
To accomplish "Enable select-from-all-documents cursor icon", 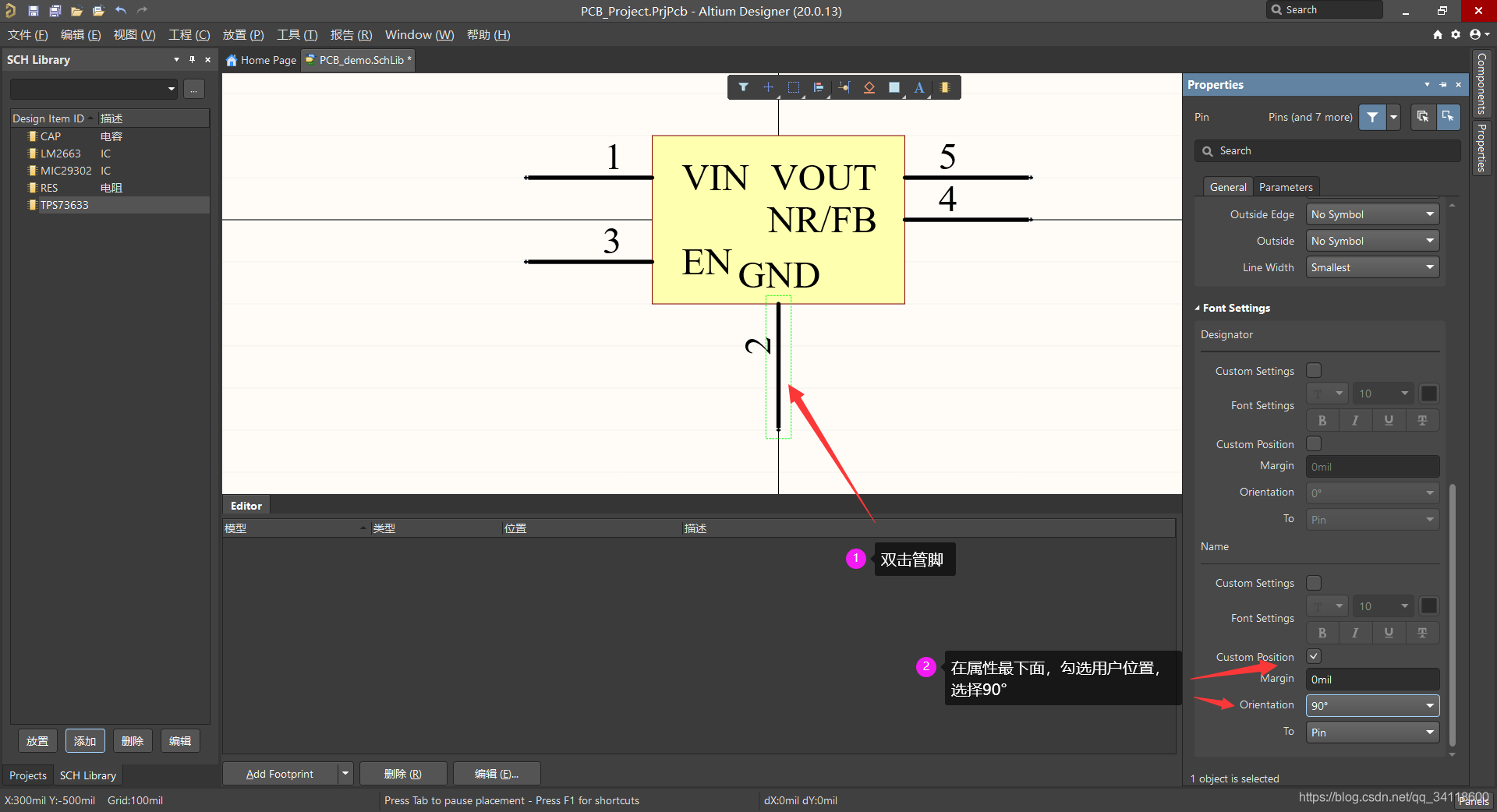I will coord(1423,117).
